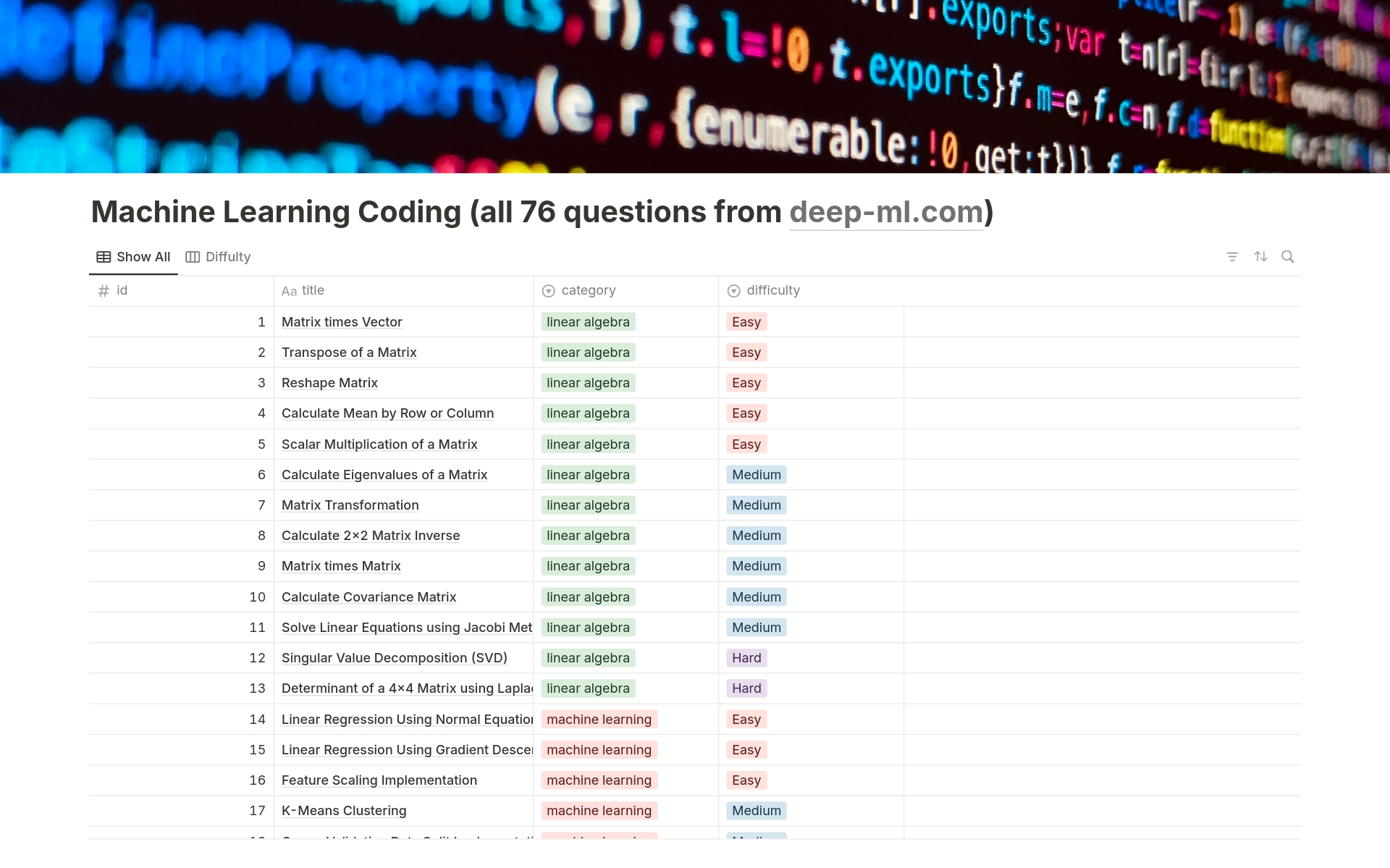Click the Hard tag on SVD row
Image resolution: width=1390 pixels, height=868 pixels.
pos(746,658)
